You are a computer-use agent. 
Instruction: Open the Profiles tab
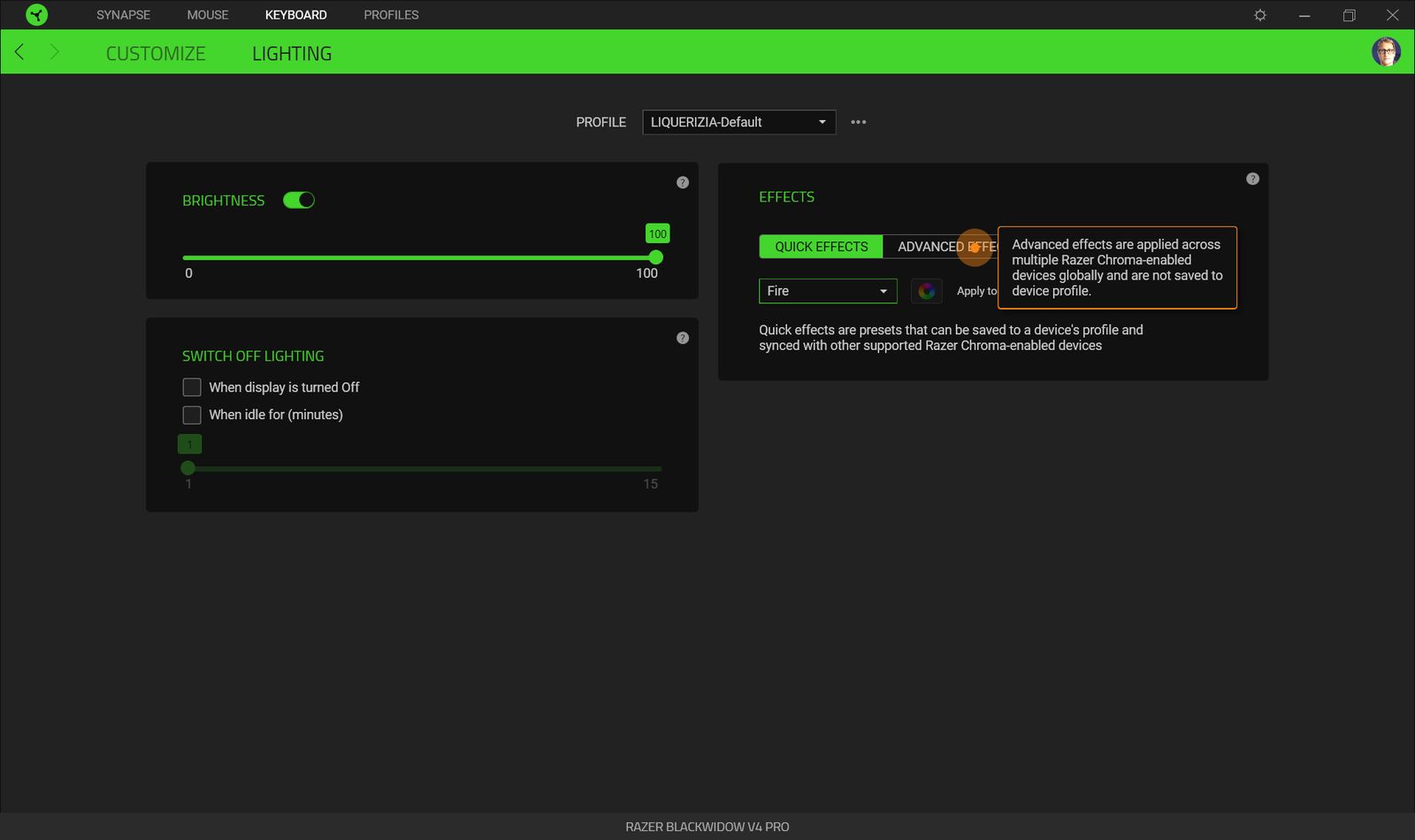pyautogui.click(x=391, y=15)
